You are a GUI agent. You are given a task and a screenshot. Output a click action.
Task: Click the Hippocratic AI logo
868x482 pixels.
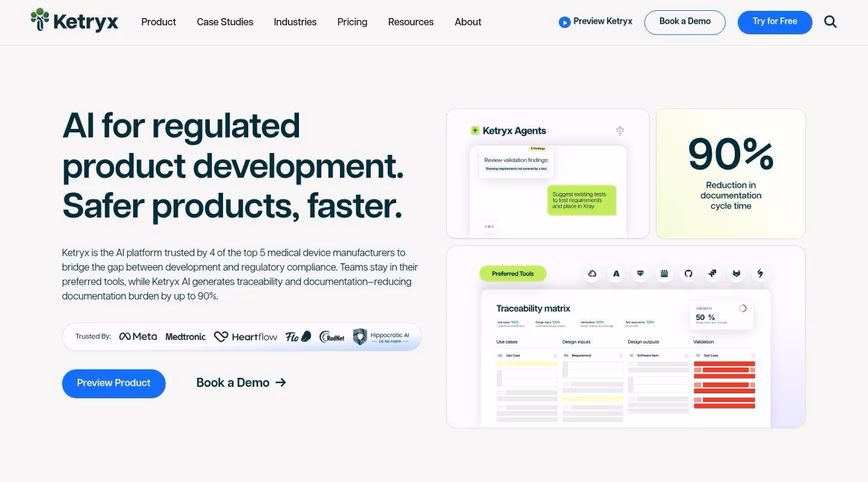pyautogui.click(x=381, y=336)
